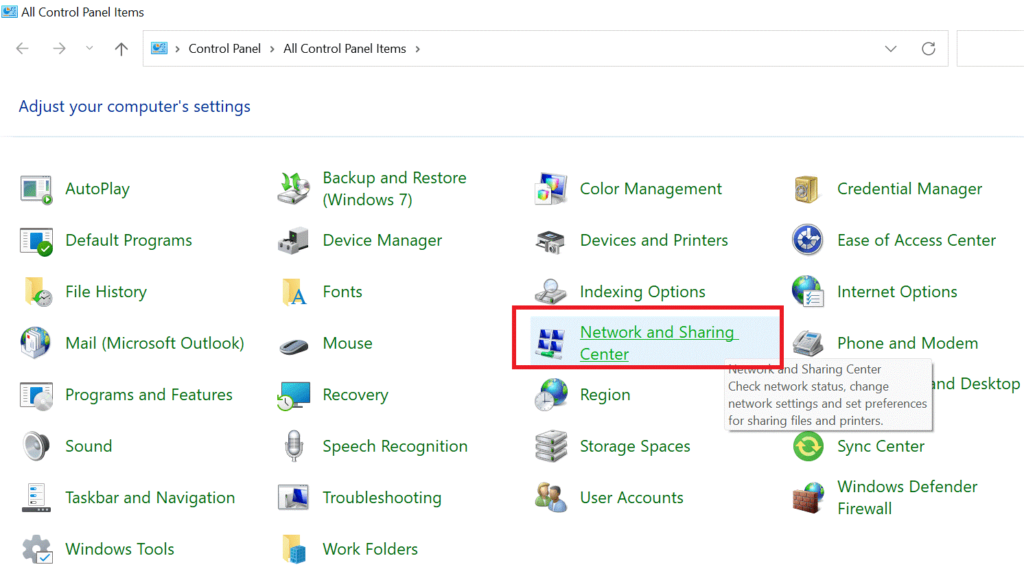1024x567 pixels.
Task: Open the File History folder icon
Action: coord(38,292)
